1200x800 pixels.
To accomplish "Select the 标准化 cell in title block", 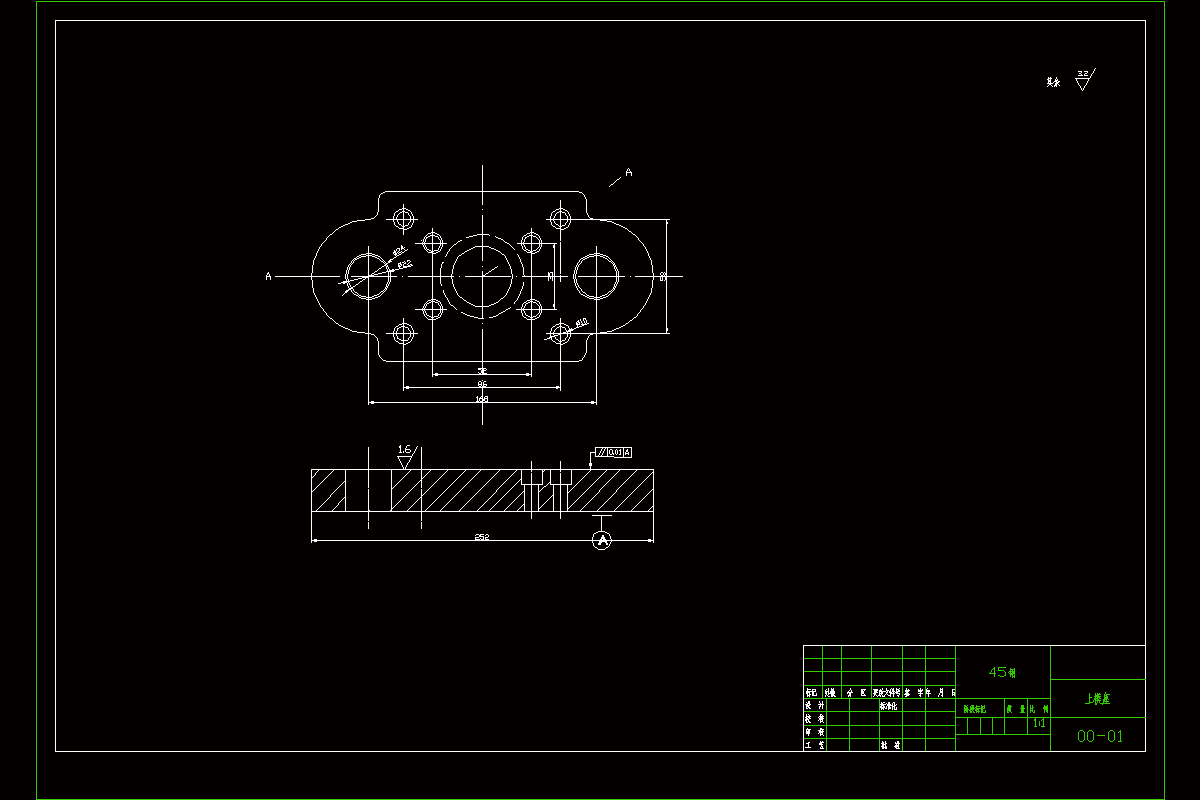I will 888,705.
